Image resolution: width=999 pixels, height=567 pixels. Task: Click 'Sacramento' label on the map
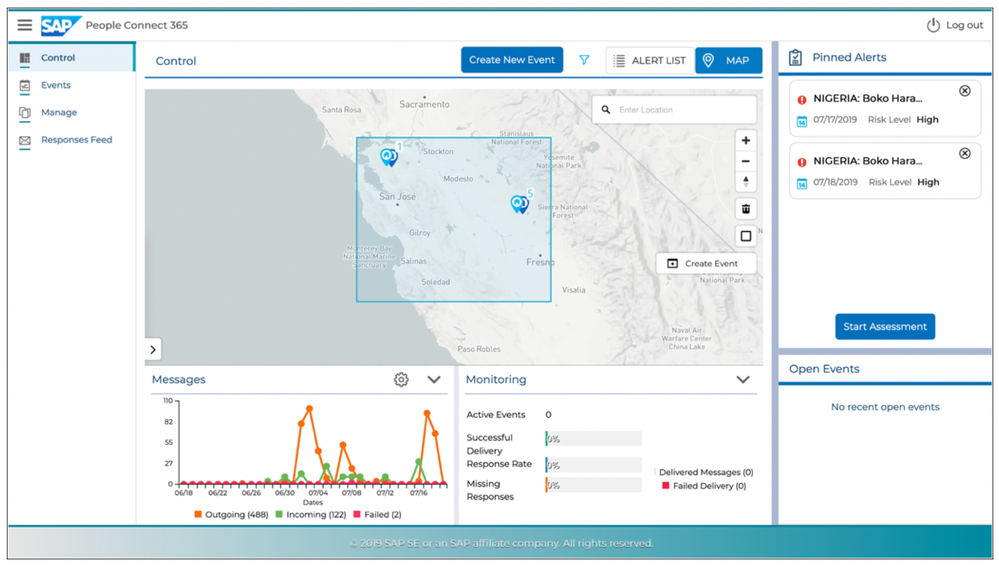point(424,104)
